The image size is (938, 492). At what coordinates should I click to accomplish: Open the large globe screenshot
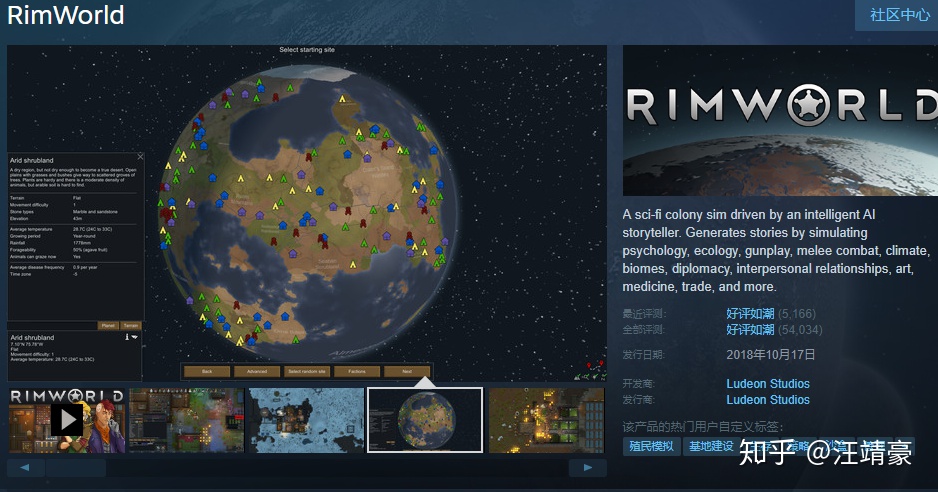click(x=307, y=213)
